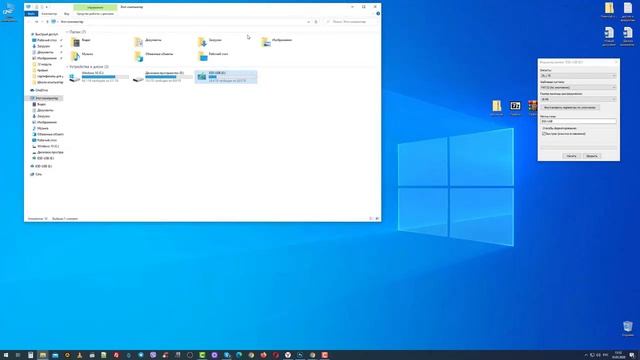Open the allocation unit size dropdown
Viewport: 640px width, 360px height.
[578, 99]
